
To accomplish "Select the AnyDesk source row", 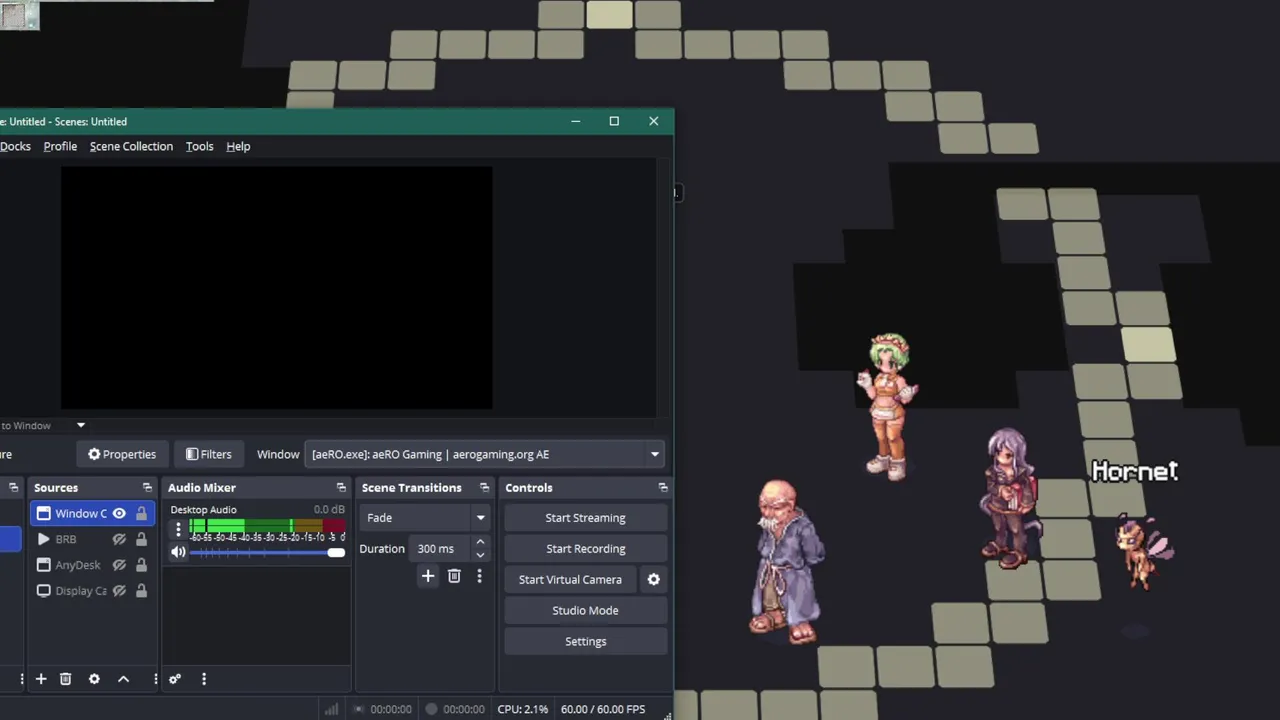I will pos(92,565).
